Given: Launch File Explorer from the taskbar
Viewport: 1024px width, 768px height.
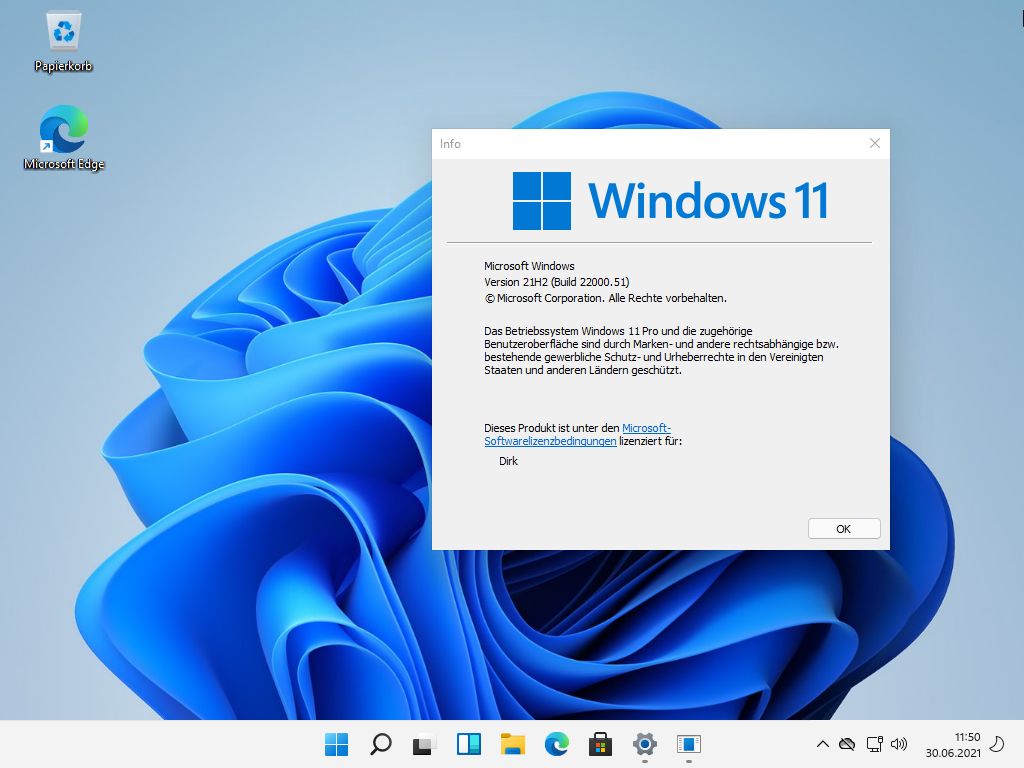Looking at the screenshot, I should click(513, 744).
